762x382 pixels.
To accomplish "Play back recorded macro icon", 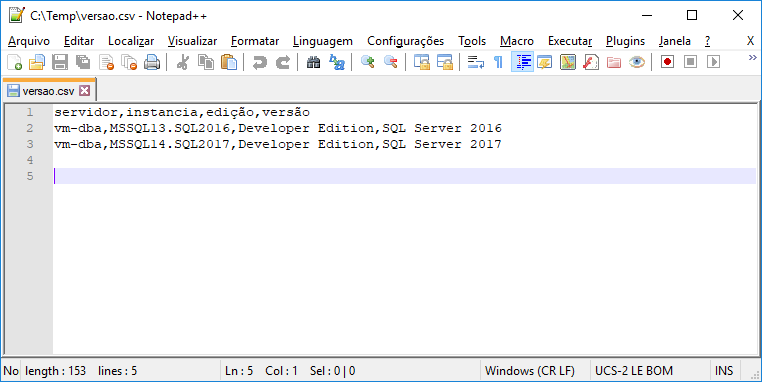I will (713, 62).
